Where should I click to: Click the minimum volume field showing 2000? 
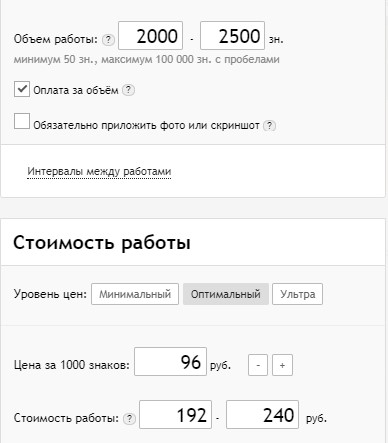pos(151,36)
